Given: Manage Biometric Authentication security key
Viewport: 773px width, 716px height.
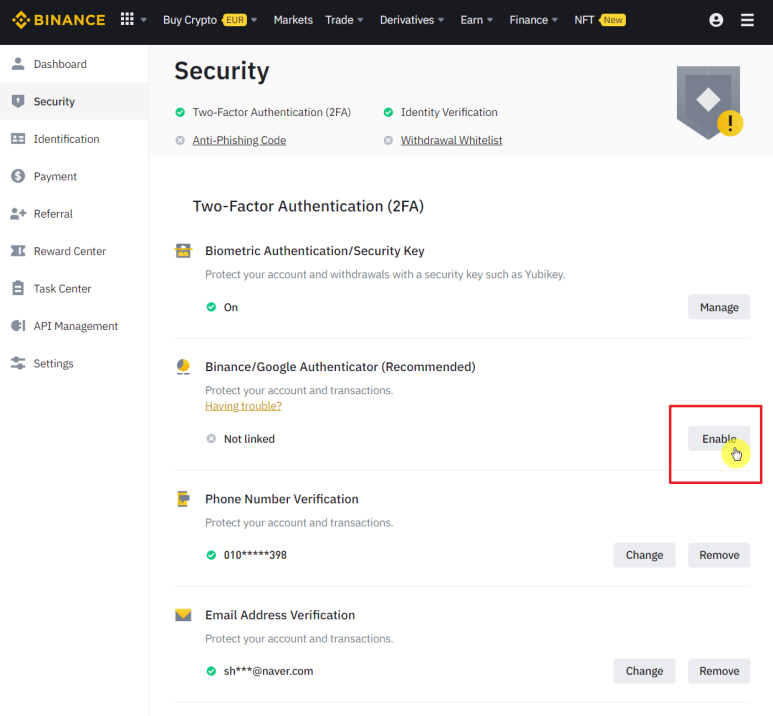Looking at the screenshot, I should pos(718,307).
